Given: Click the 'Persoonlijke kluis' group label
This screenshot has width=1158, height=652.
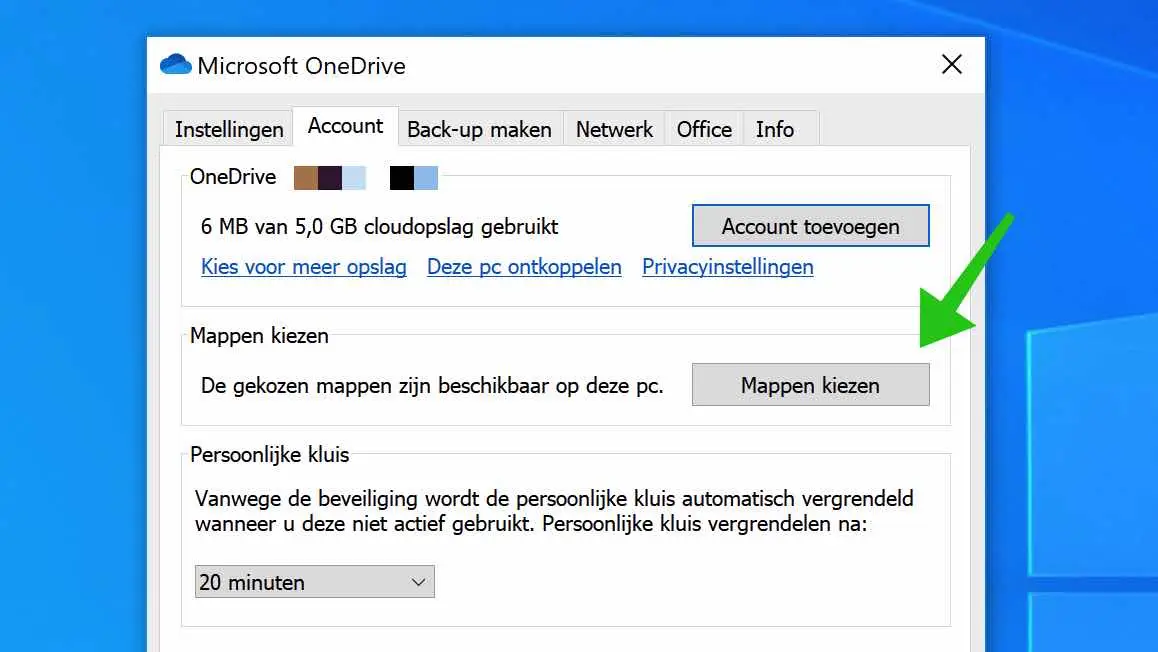Looking at the screenshot, I should coord(270,455).
